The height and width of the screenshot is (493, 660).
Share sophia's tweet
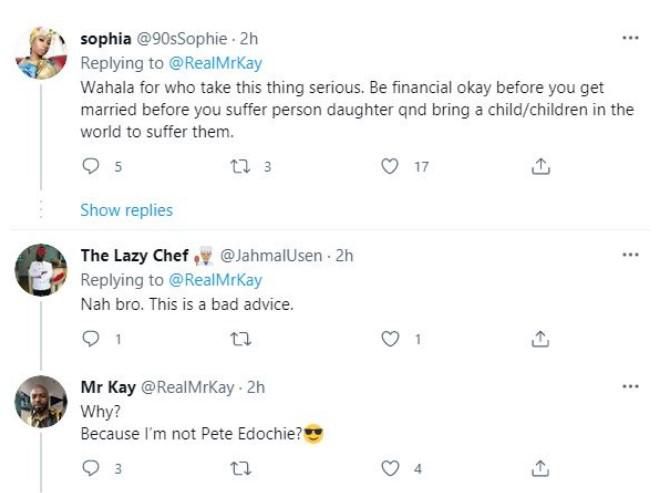click(x=540, y=167)
